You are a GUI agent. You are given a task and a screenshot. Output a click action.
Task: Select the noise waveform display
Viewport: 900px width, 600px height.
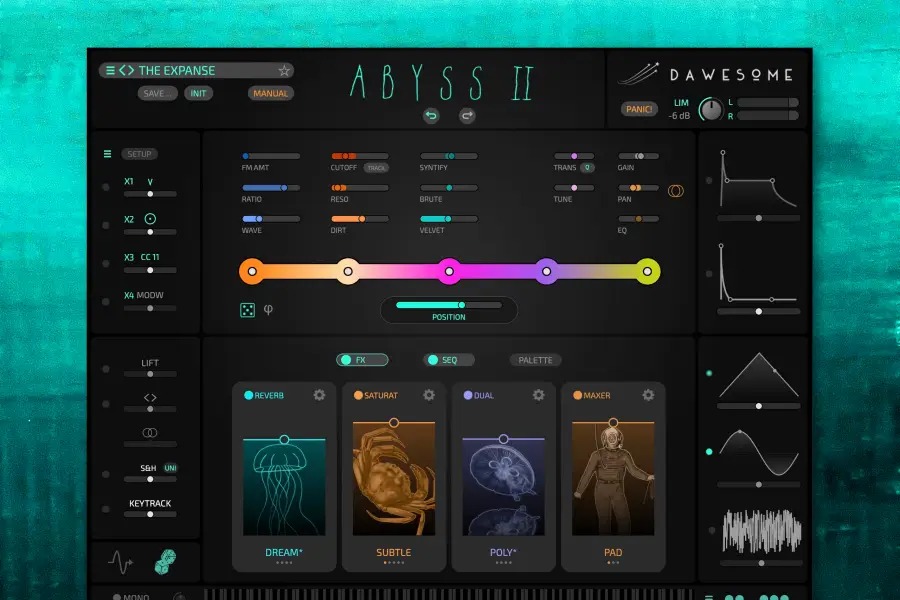(762, 532)
